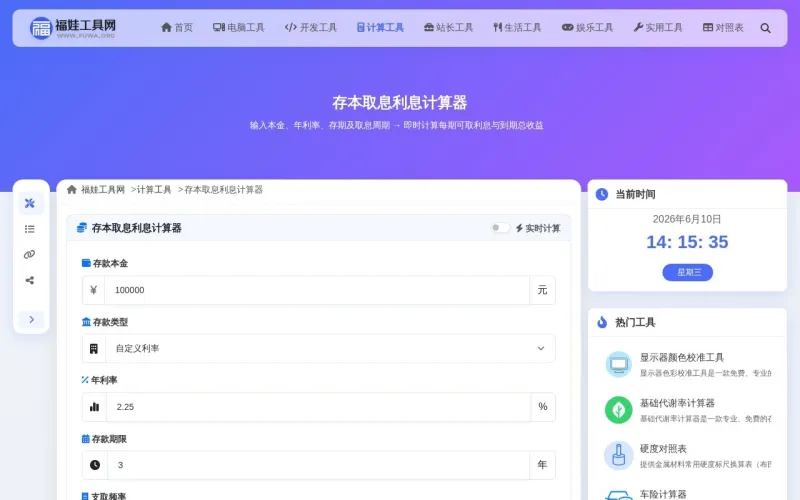
Task: Click the calculator panel coins icon
Action: [82, 228]
